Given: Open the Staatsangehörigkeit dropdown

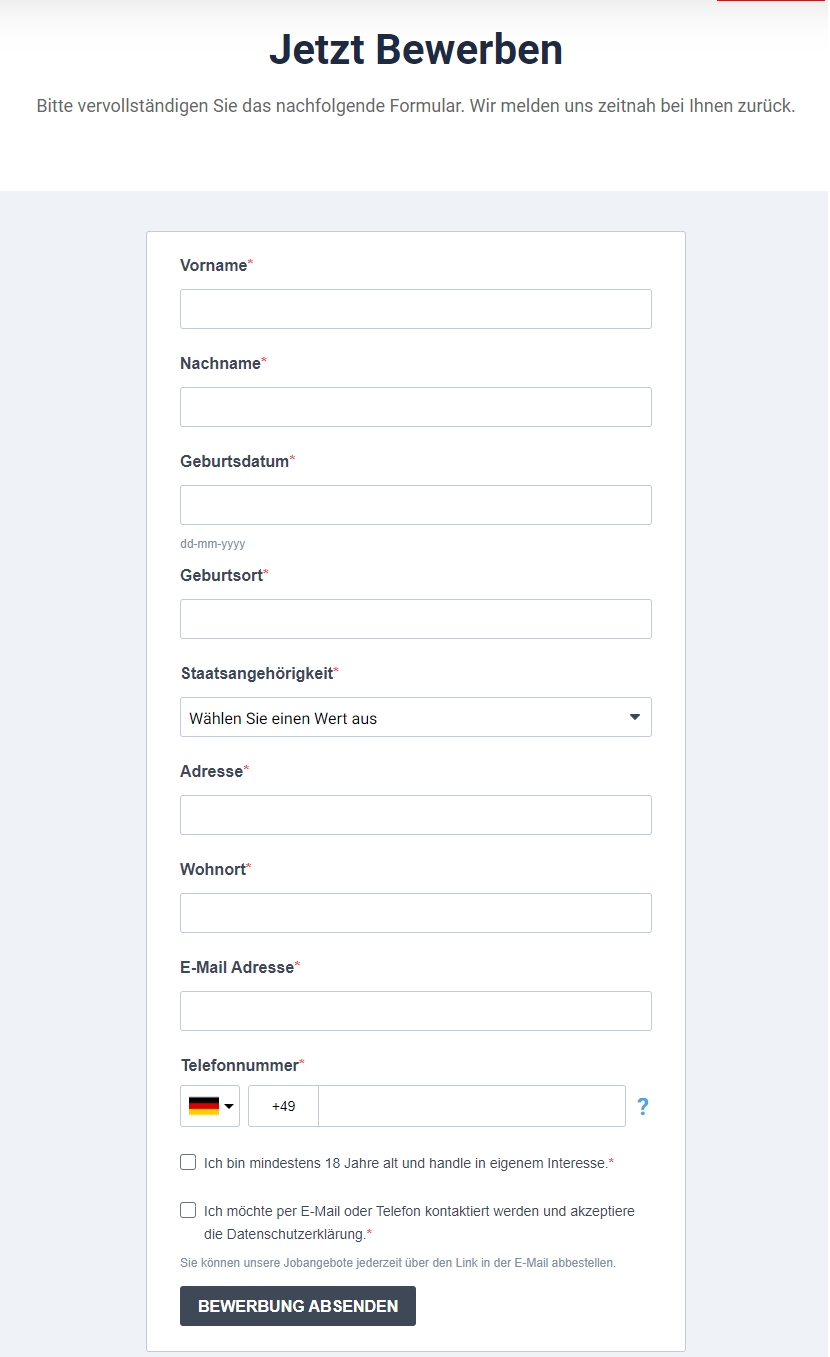Looking at the screenshot, I should coord(416,717).
